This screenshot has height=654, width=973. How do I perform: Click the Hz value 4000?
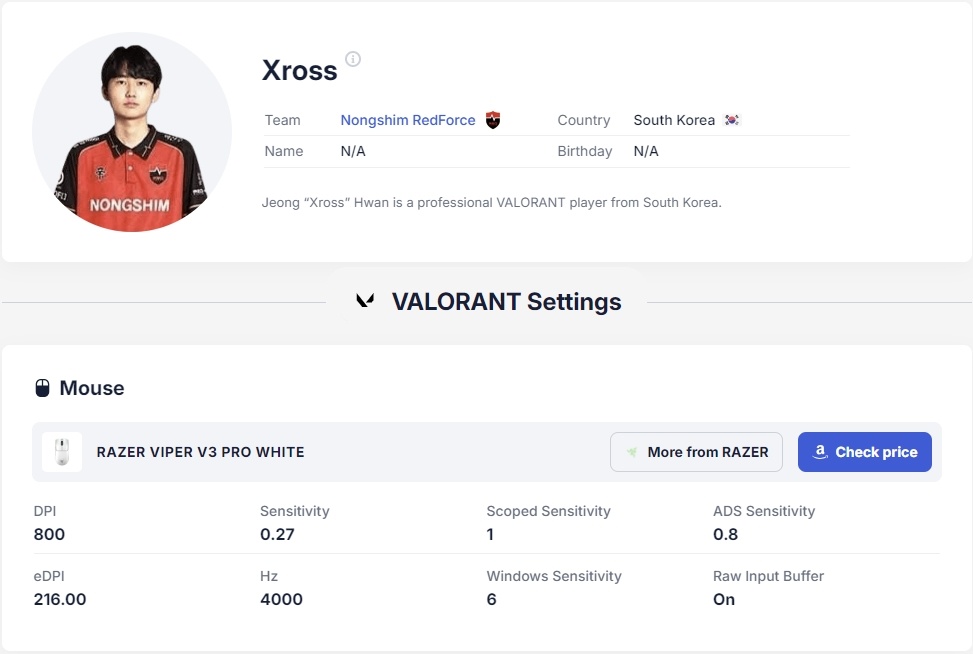(x=281, y=599)
